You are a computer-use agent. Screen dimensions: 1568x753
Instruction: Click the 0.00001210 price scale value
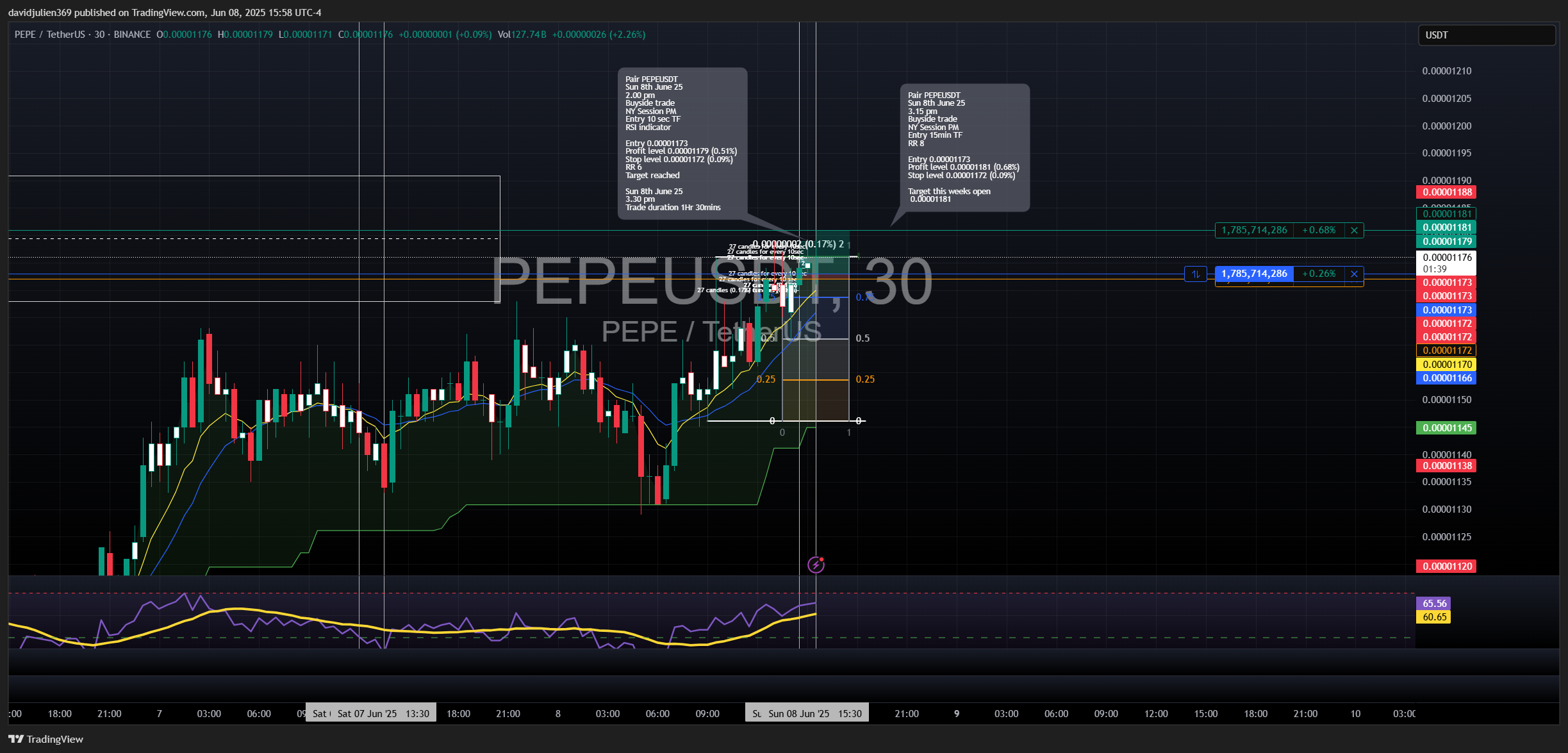point(1447,71)
